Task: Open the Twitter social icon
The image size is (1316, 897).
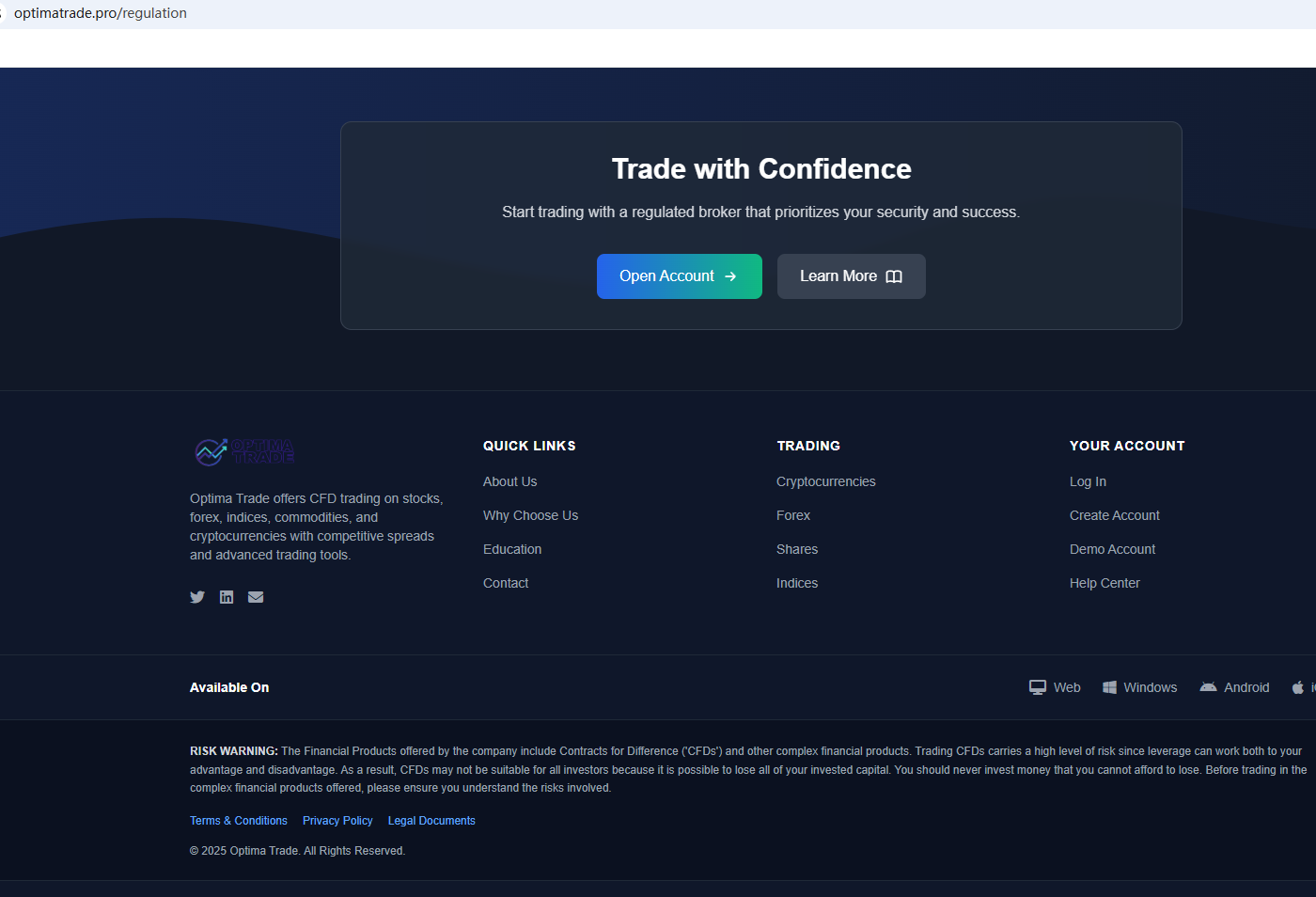Action: 197,597
